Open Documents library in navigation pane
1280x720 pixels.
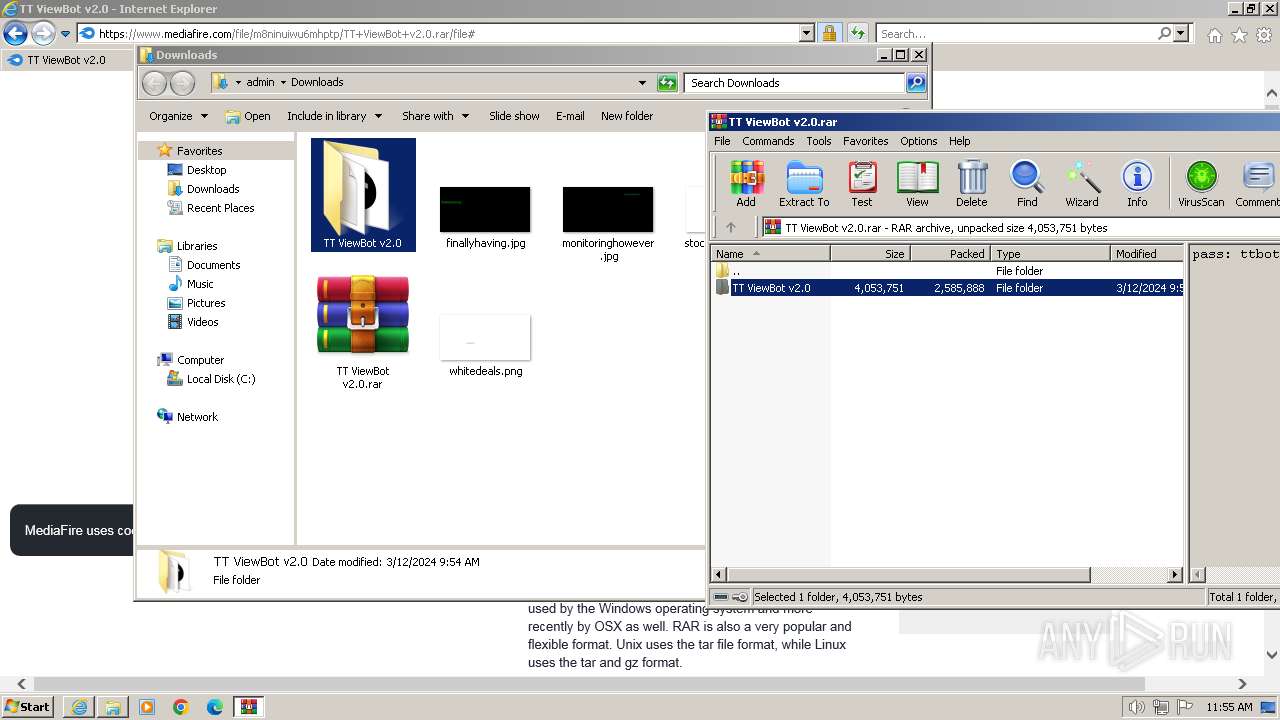click(x=213, y=265)
